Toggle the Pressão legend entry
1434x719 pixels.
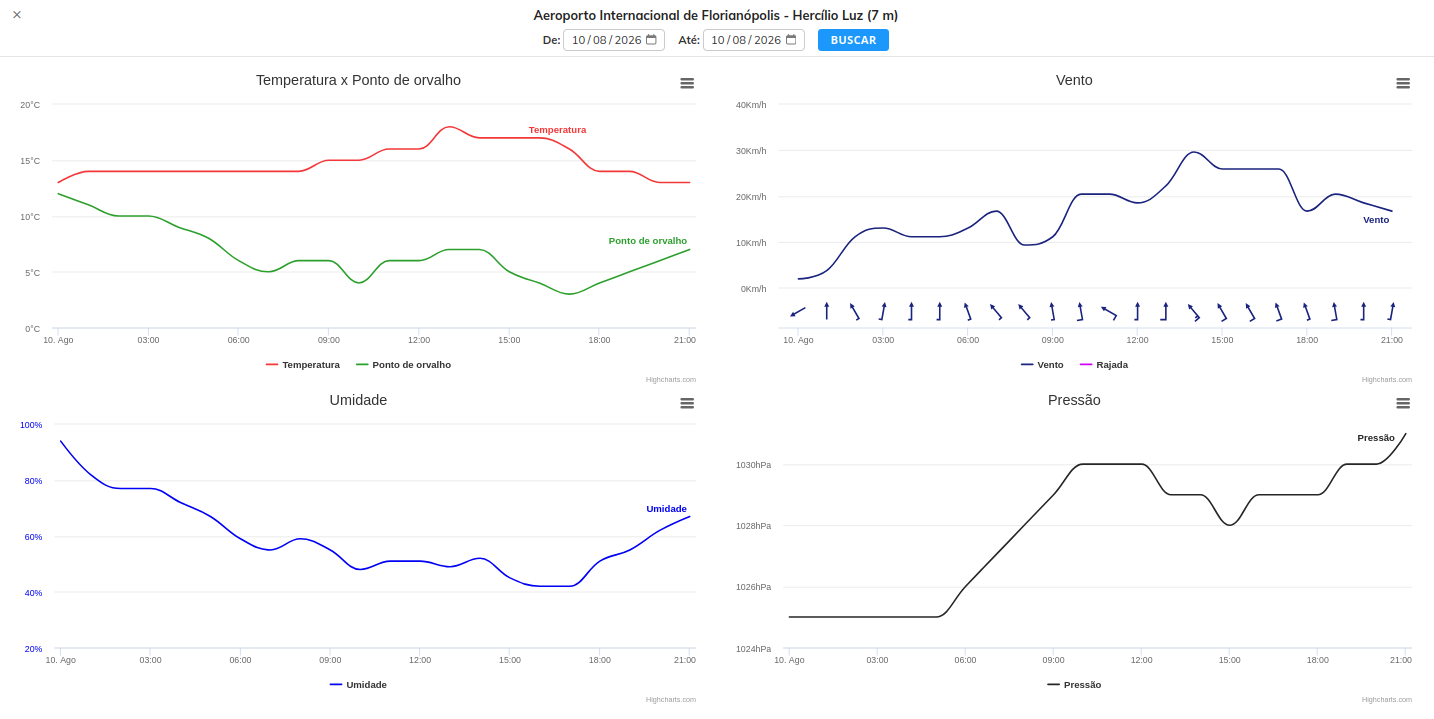[x=1074, y=685]
